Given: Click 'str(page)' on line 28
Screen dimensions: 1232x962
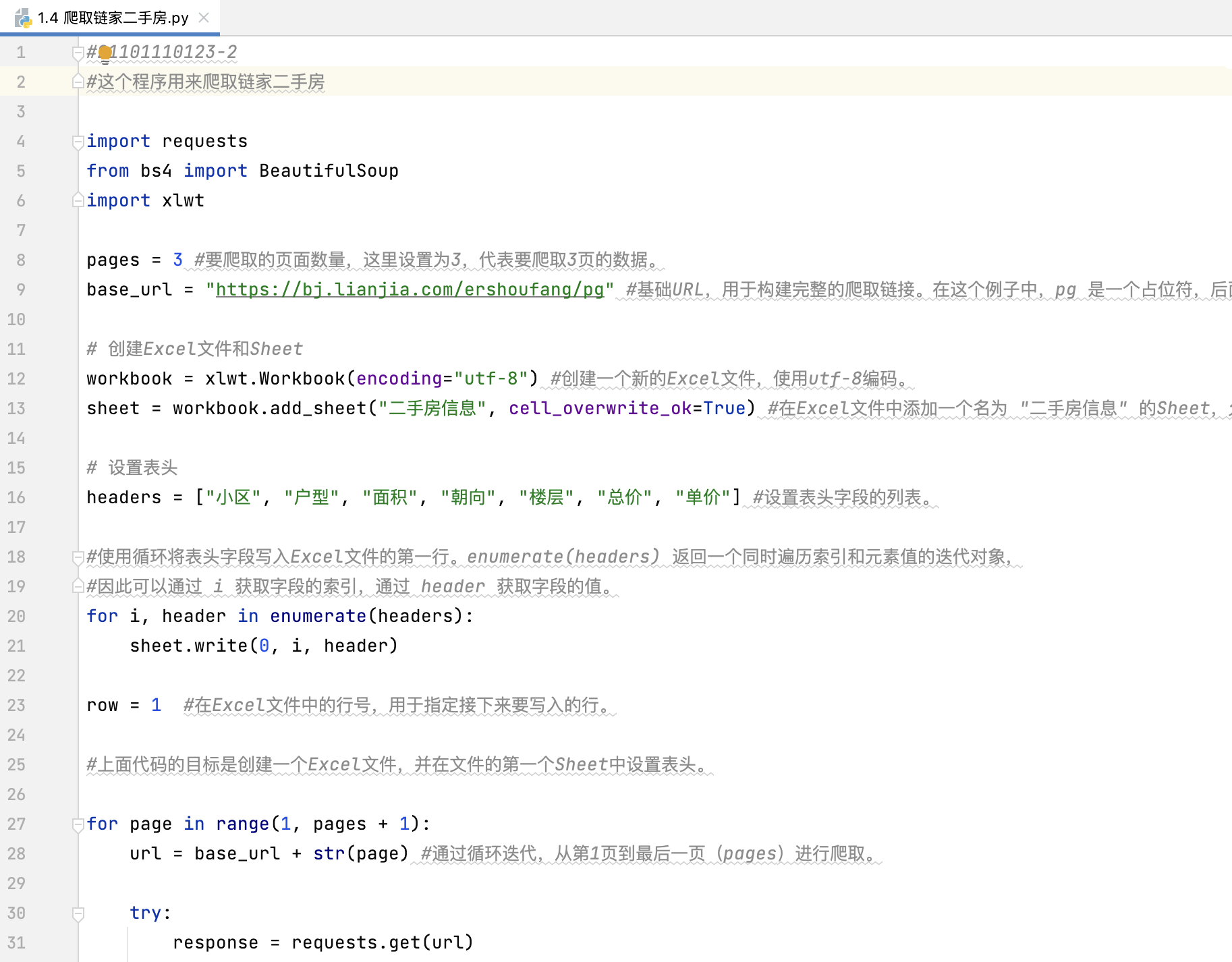Looking at the screenshot, I should click(361, 853).
